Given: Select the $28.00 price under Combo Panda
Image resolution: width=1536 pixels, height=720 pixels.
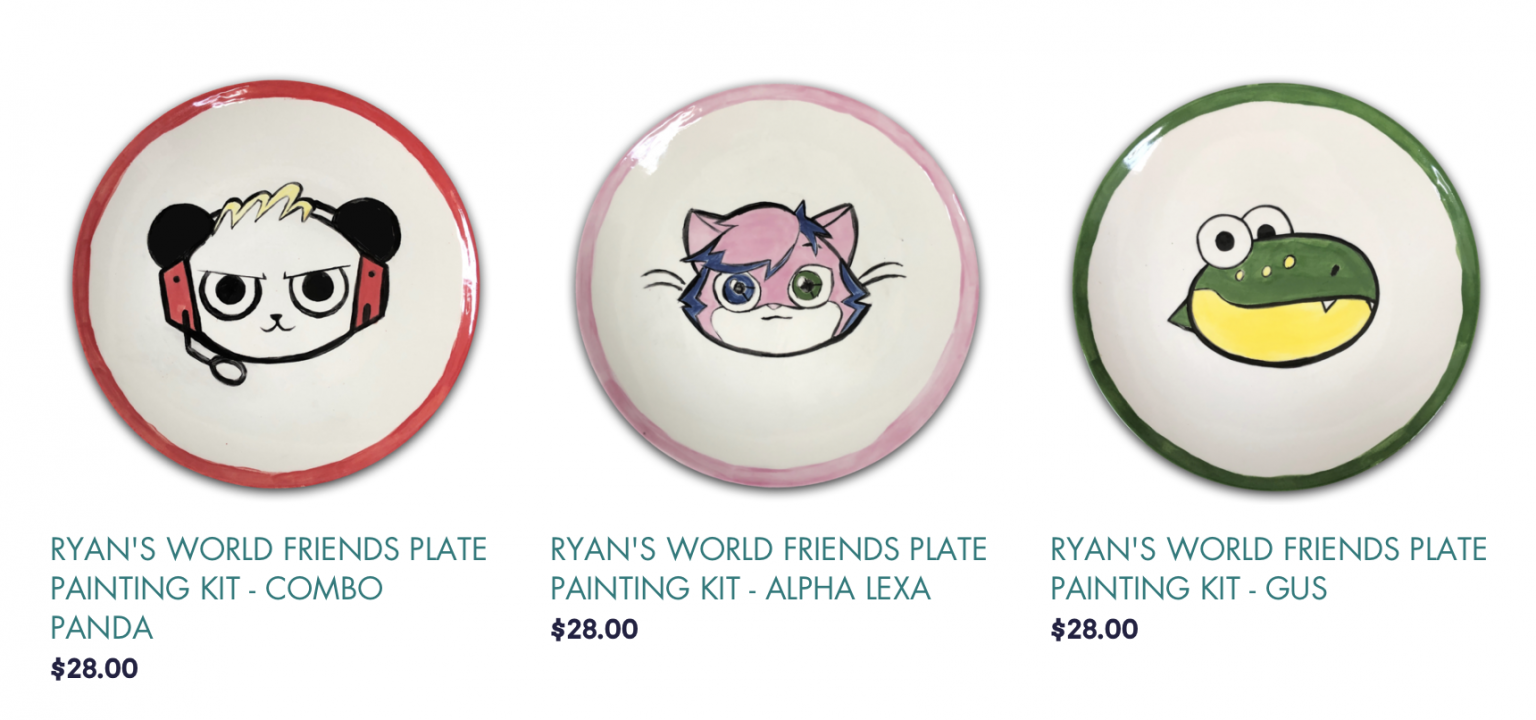Looking at the screenshot, I should [x=94, y=668].
